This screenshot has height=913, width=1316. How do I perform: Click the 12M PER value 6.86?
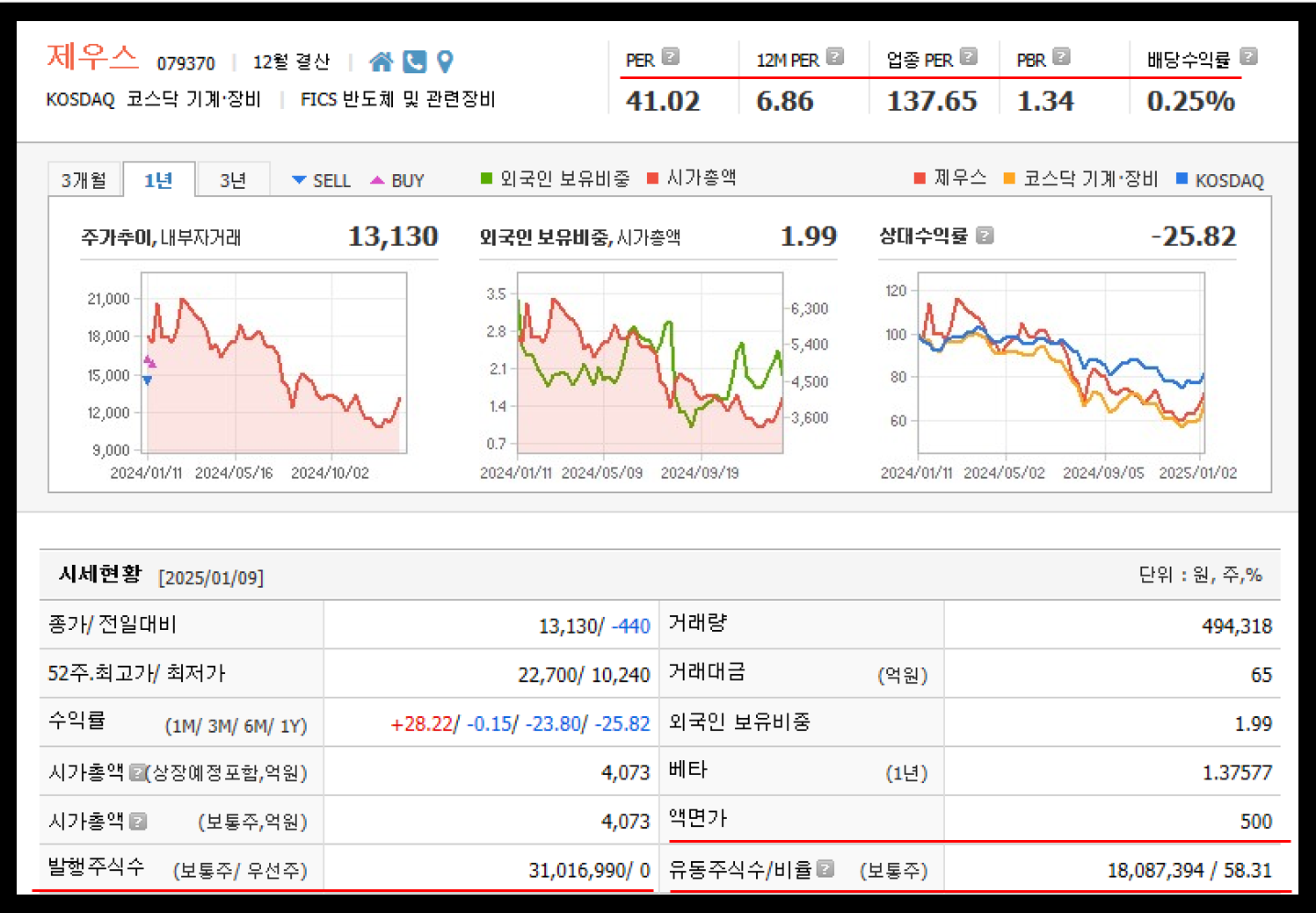click(x=784, y=101)
